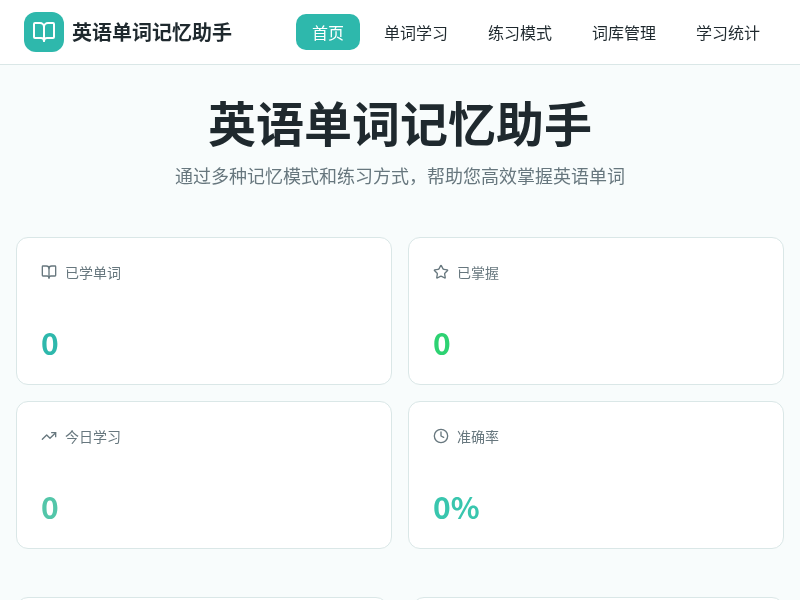The width and height of the screenshot is (800, 600).
Task: Click the book icon on the 已学单词 card
Action: 48,272
